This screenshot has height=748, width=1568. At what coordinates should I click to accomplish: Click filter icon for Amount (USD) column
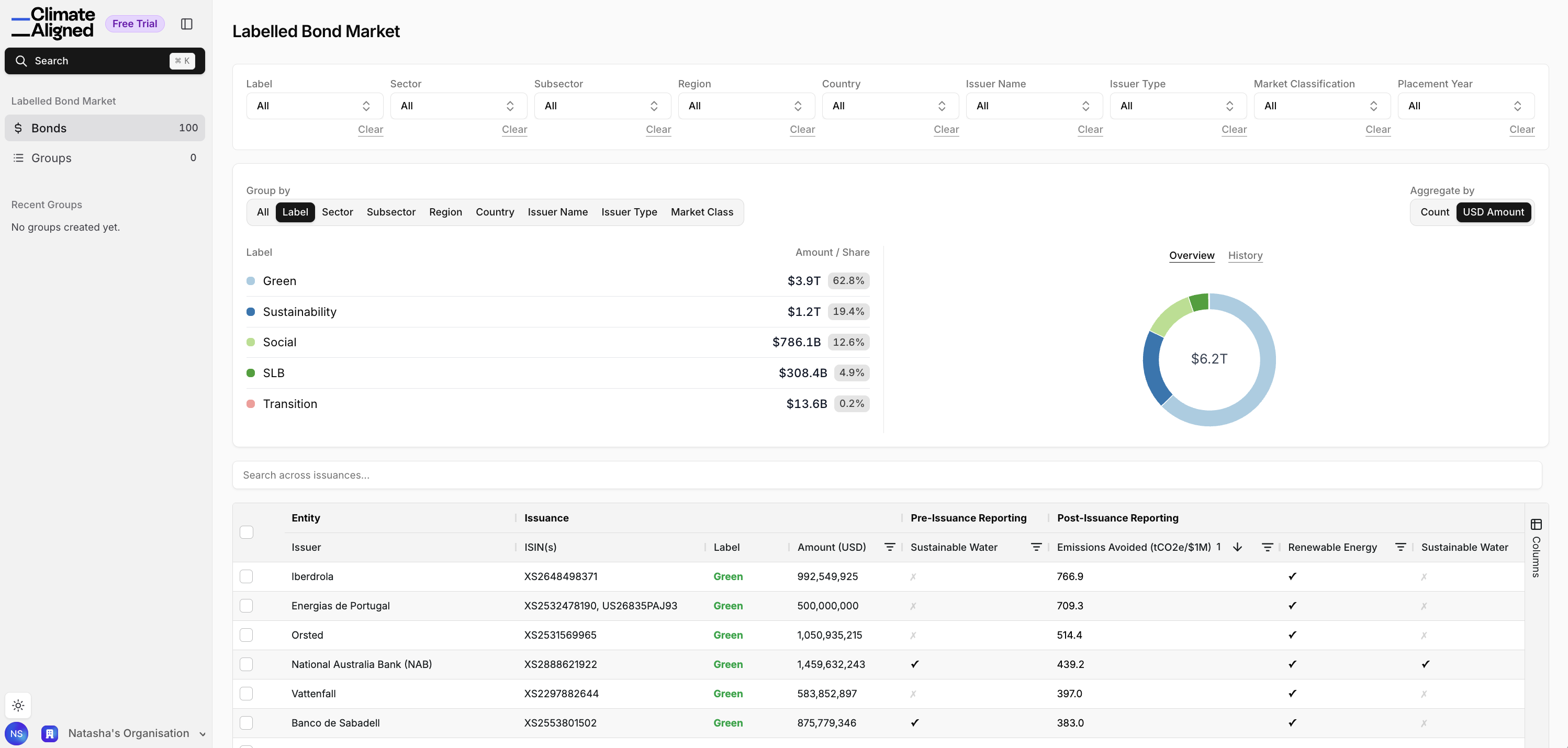[889, 547]
